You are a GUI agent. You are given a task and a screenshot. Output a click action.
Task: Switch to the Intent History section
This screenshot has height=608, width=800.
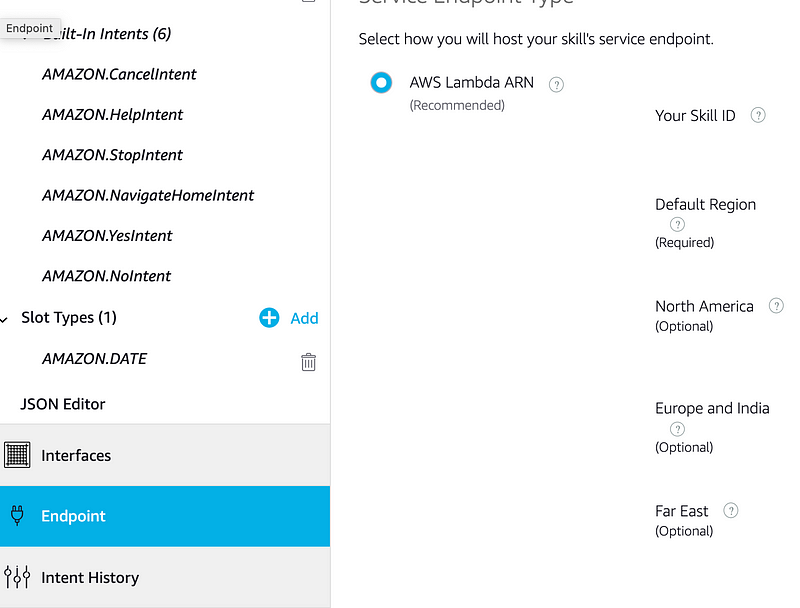coord(90,577)
